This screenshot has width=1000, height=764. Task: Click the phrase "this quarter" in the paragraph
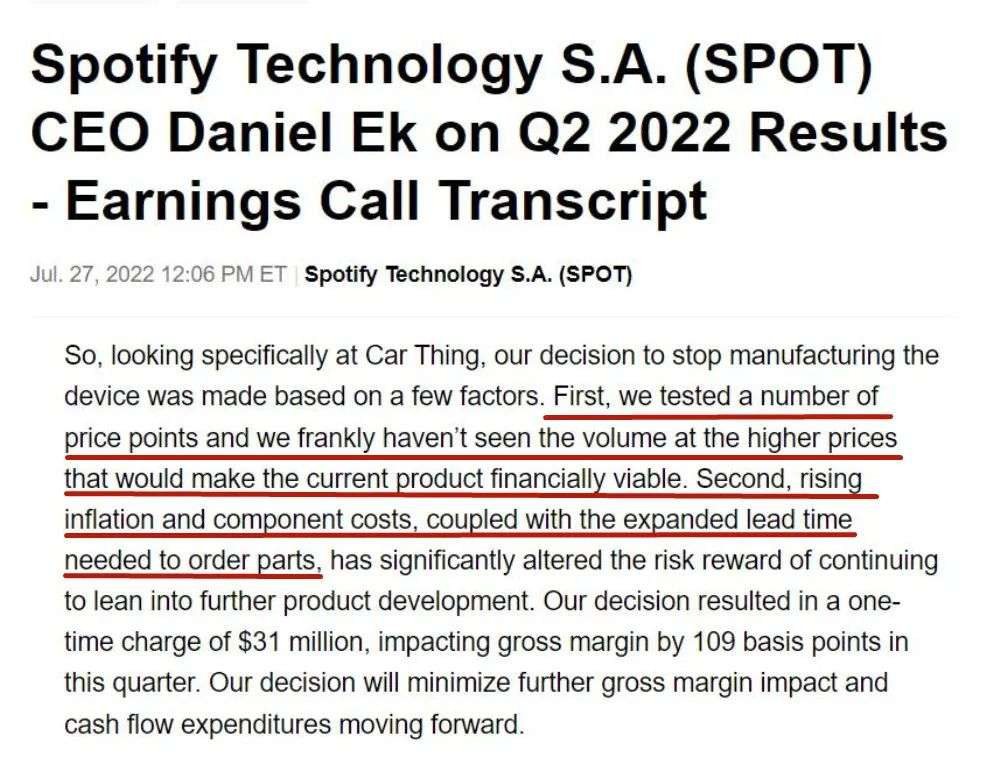point(119,684)
